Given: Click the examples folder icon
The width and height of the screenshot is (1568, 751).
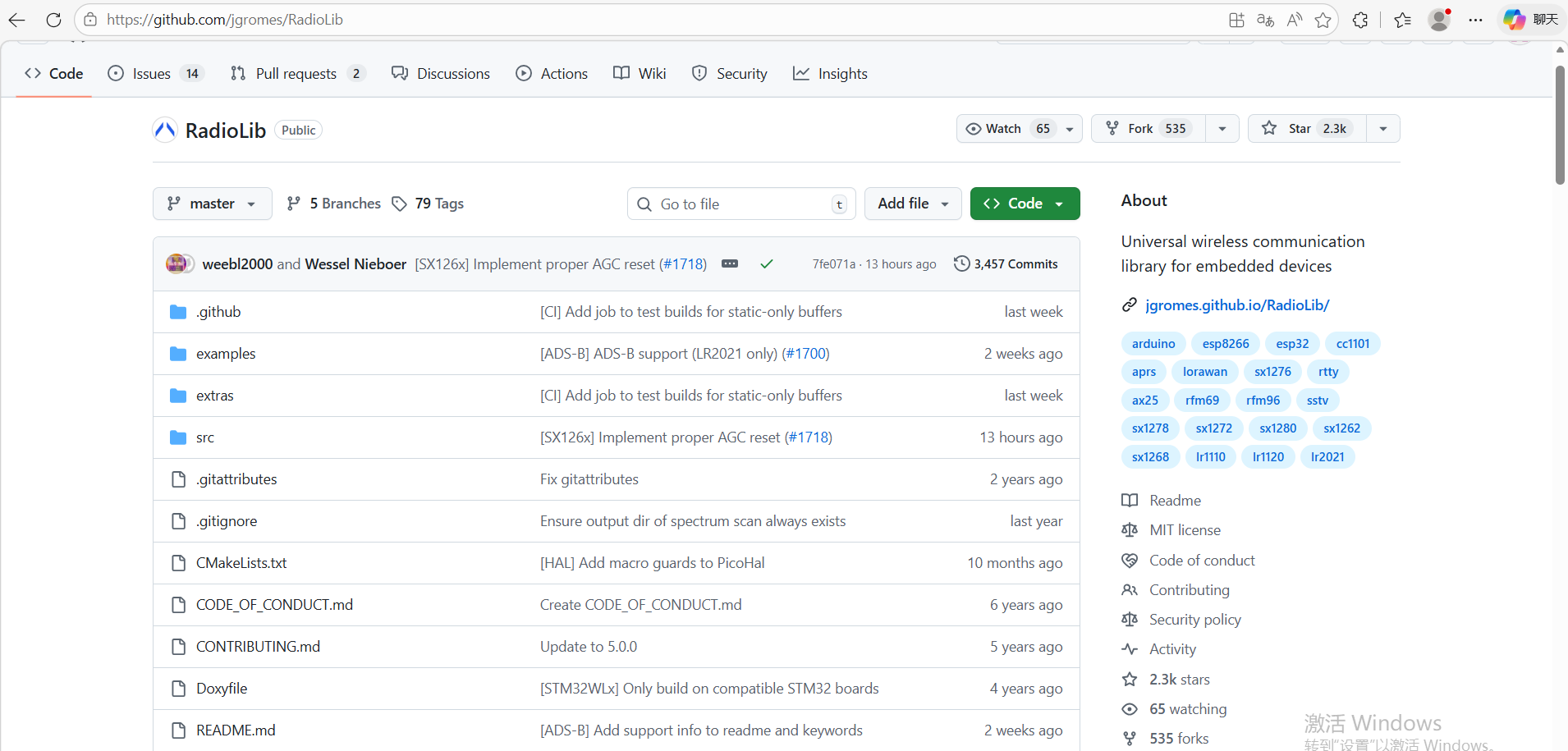Looking at the screenshot, I should [x=178, y=354].
